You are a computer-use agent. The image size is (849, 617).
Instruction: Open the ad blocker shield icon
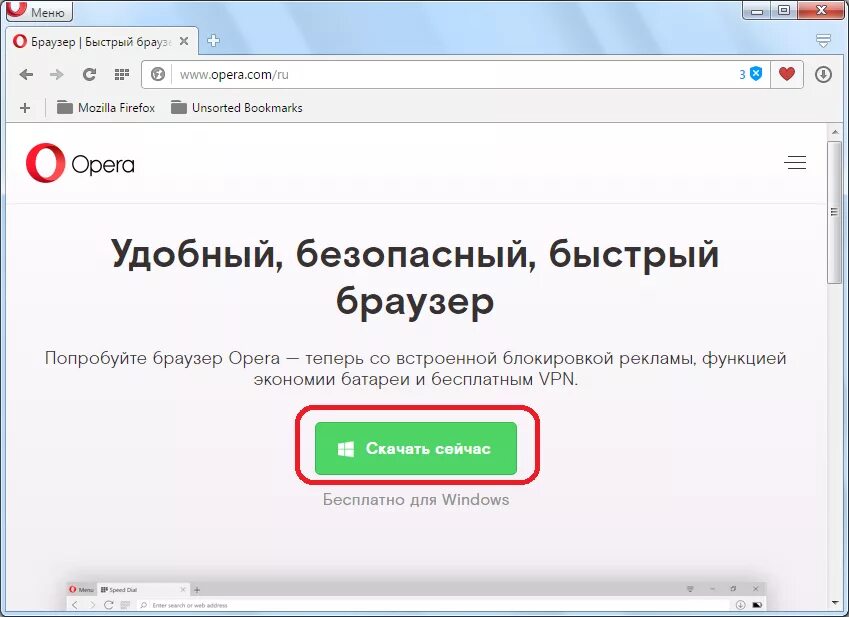(756, 74)
